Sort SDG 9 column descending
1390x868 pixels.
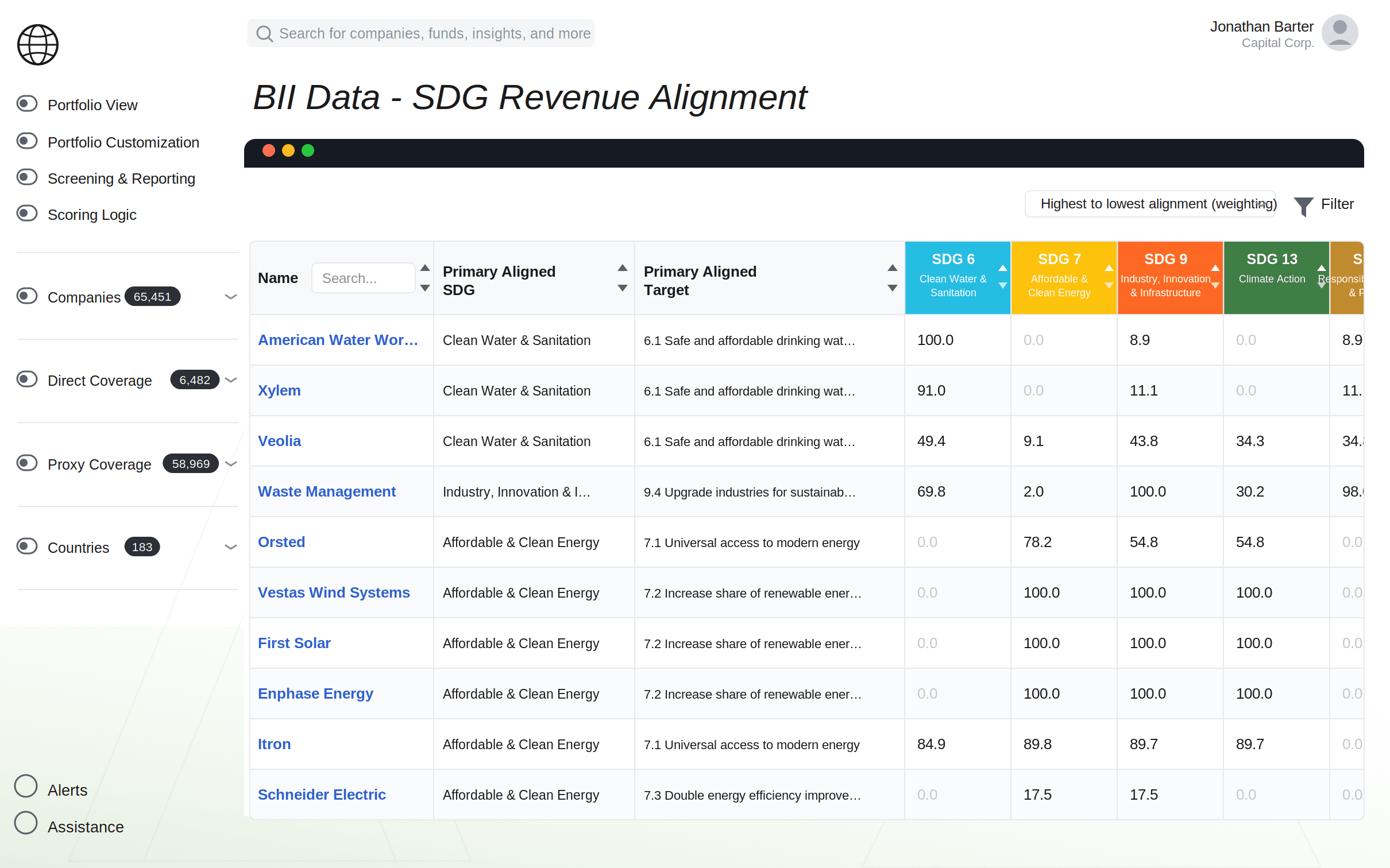pos(1215,285)
